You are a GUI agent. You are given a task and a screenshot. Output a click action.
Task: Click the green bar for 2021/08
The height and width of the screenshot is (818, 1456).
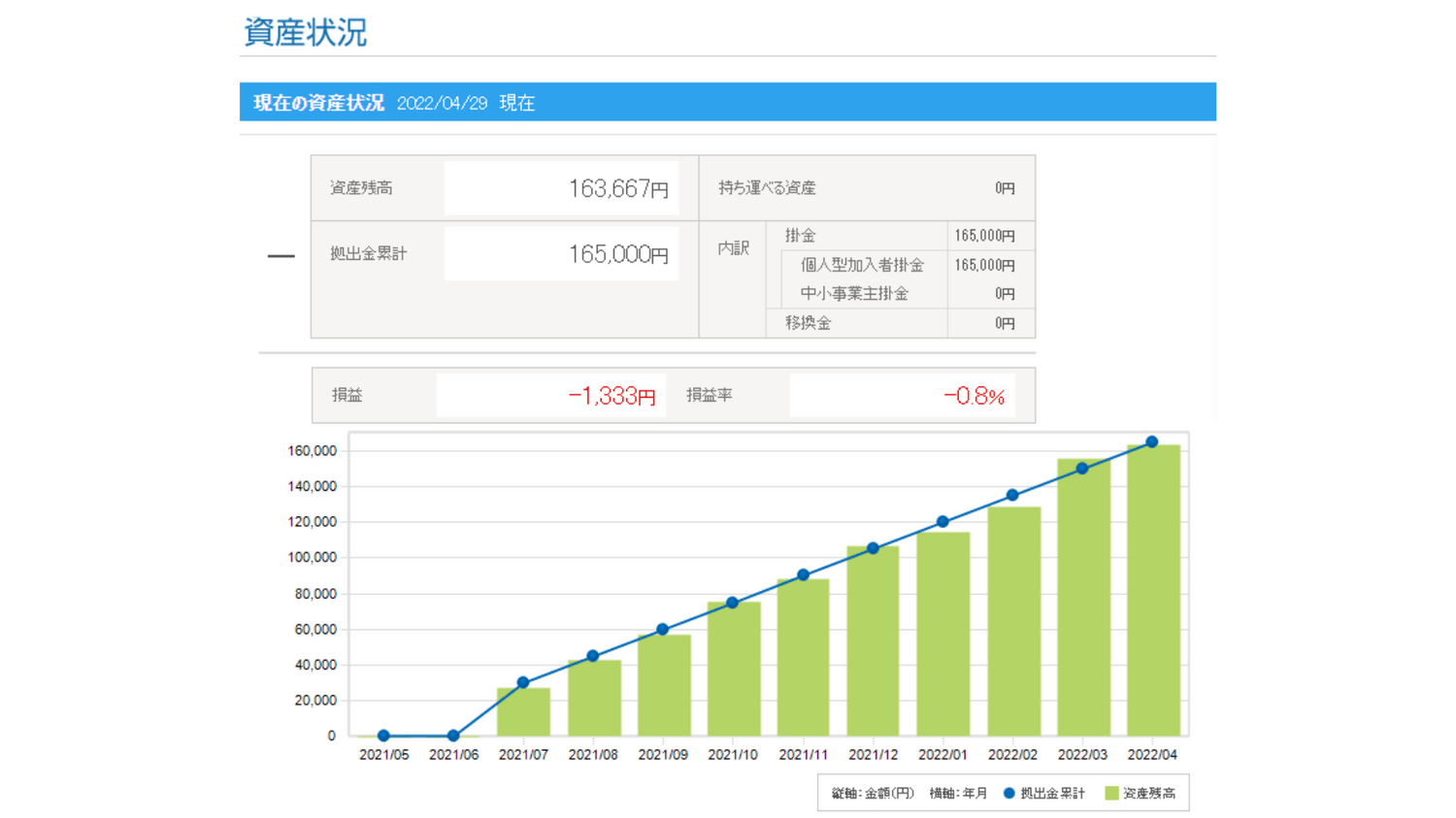594,698
